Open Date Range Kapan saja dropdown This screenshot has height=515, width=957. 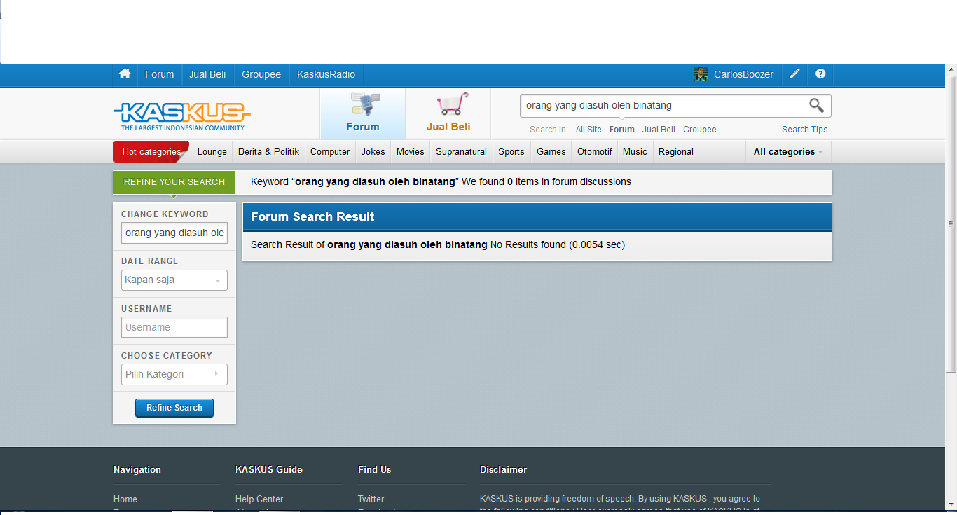(x=174, y=280)
